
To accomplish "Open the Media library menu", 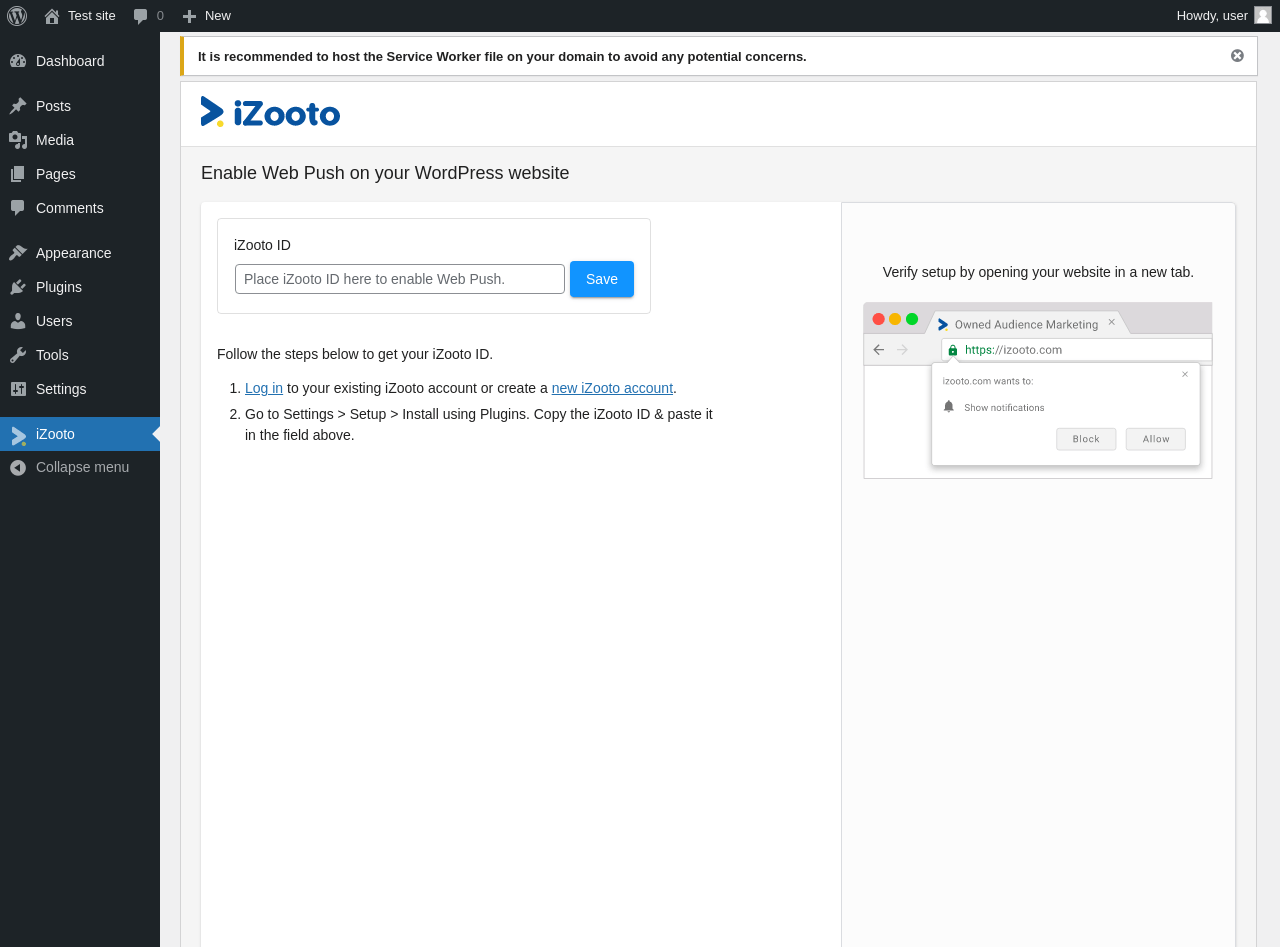I will [x=55, y=140].
